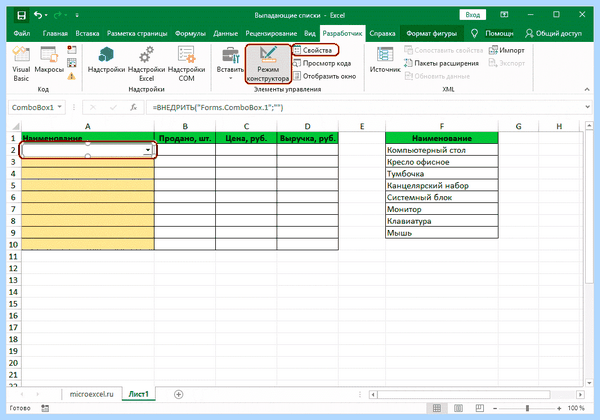Screen dimensions: 600x420
Task: Select the Лист1 sheet tab
Action: pyautogui.click(x=139, y=394)
